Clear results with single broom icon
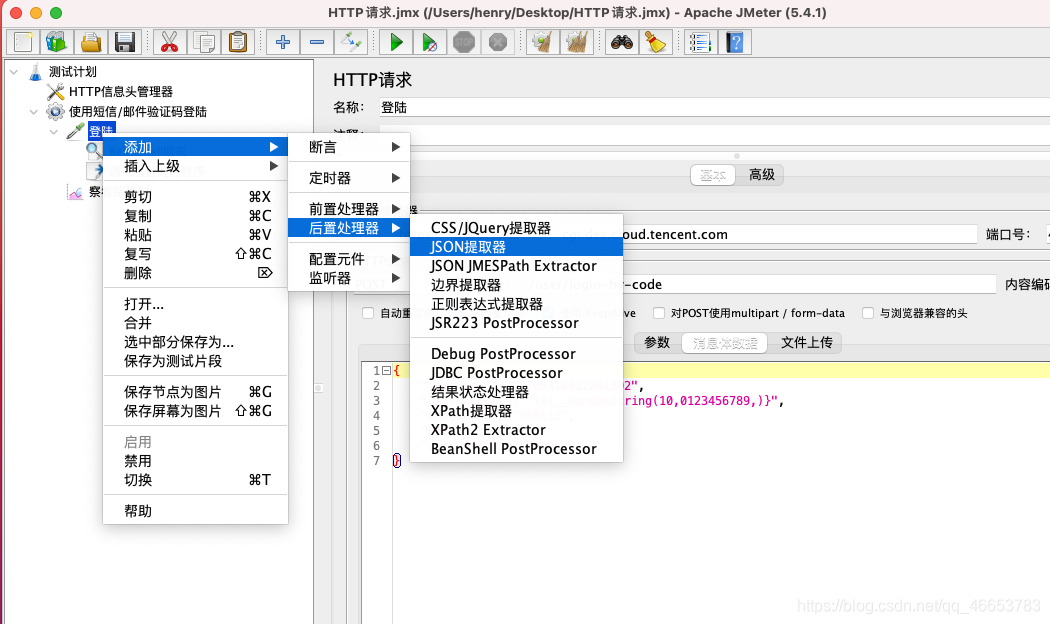This screenshot has width=1050, height=624. coord(542,42)
